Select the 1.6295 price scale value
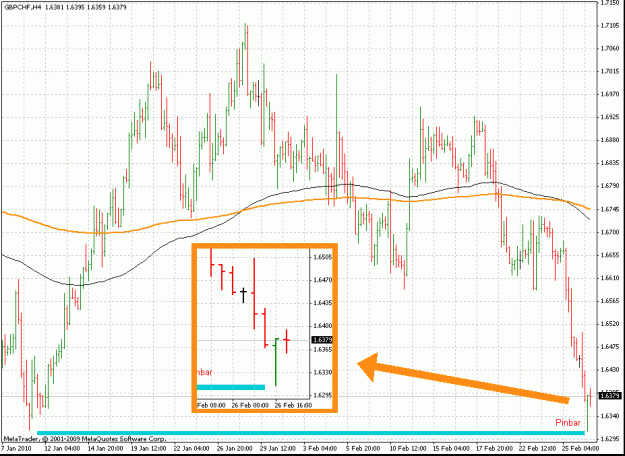The height and width of the screenshot is (456, 625). [x=609, y=439]
